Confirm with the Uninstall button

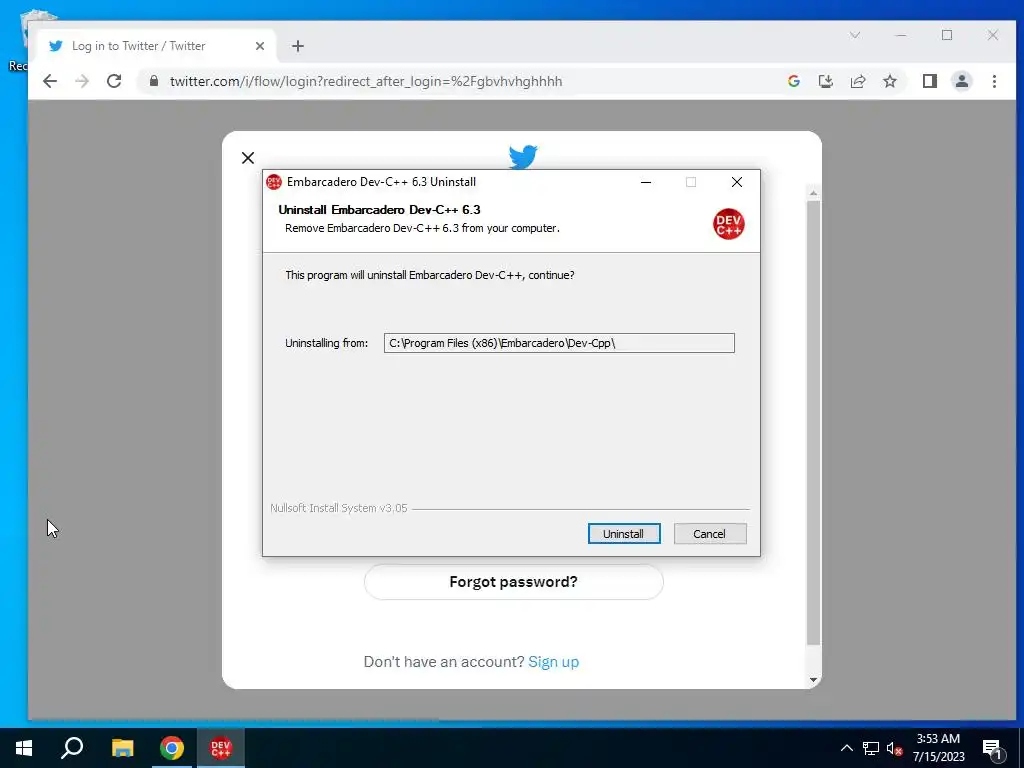[624, 534]
